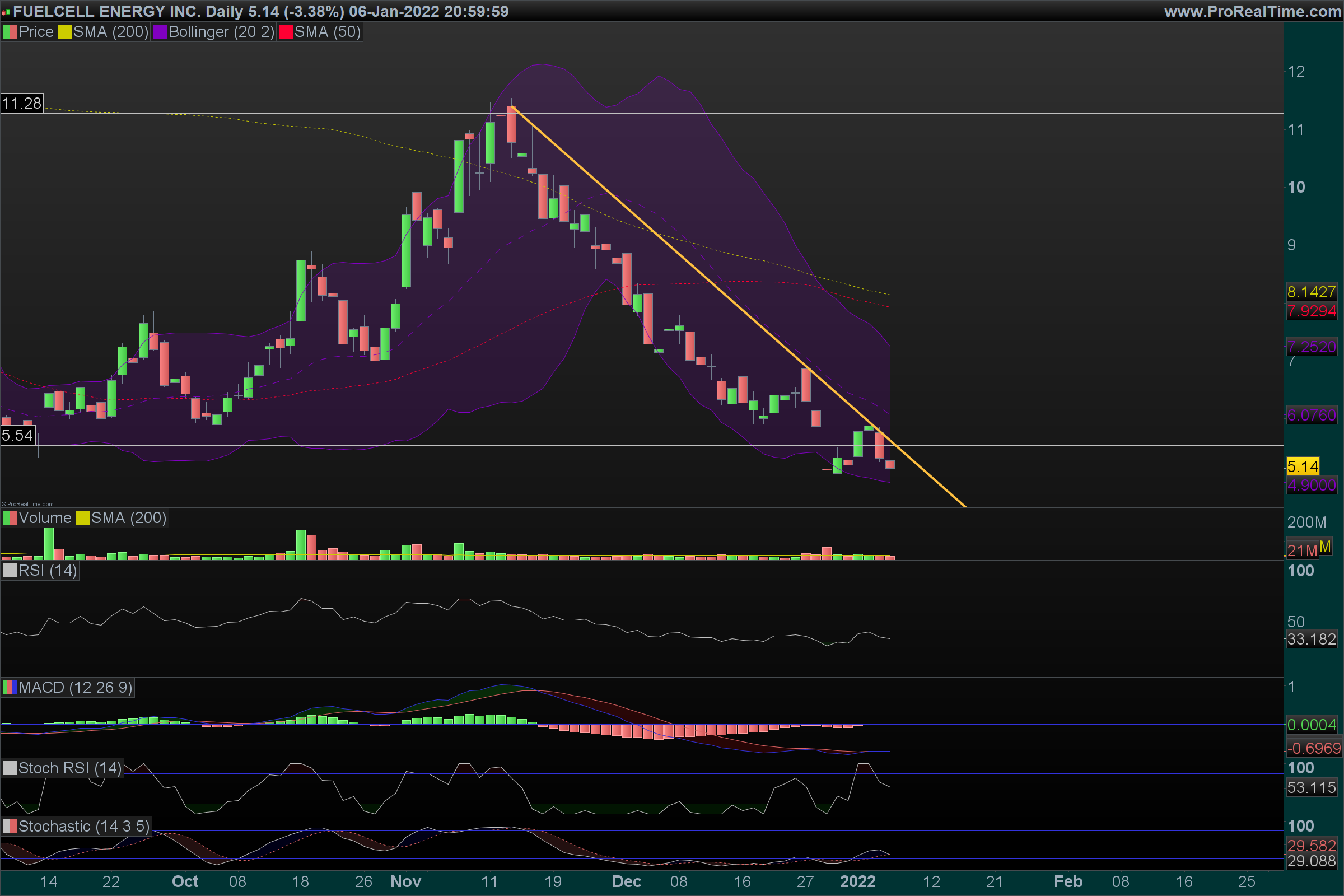Click the yellow SMA (200) legend swatch
This screenshot has height=896, width=1344.
click(64, 32)
